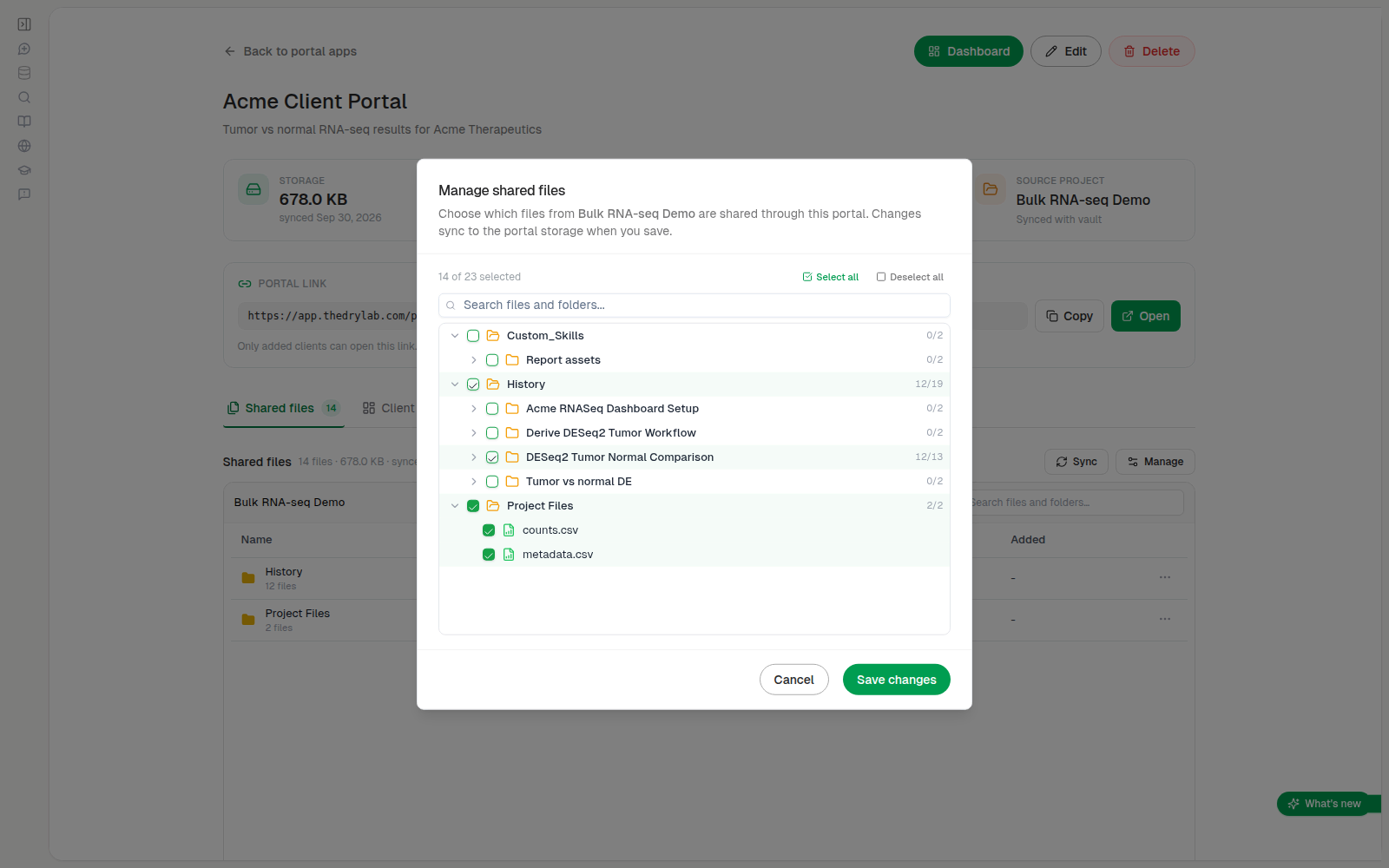The height and width of the screenshot is (868, 1389).
Task: Check the Report assets checkbox
Action: (x=492, y=360)
